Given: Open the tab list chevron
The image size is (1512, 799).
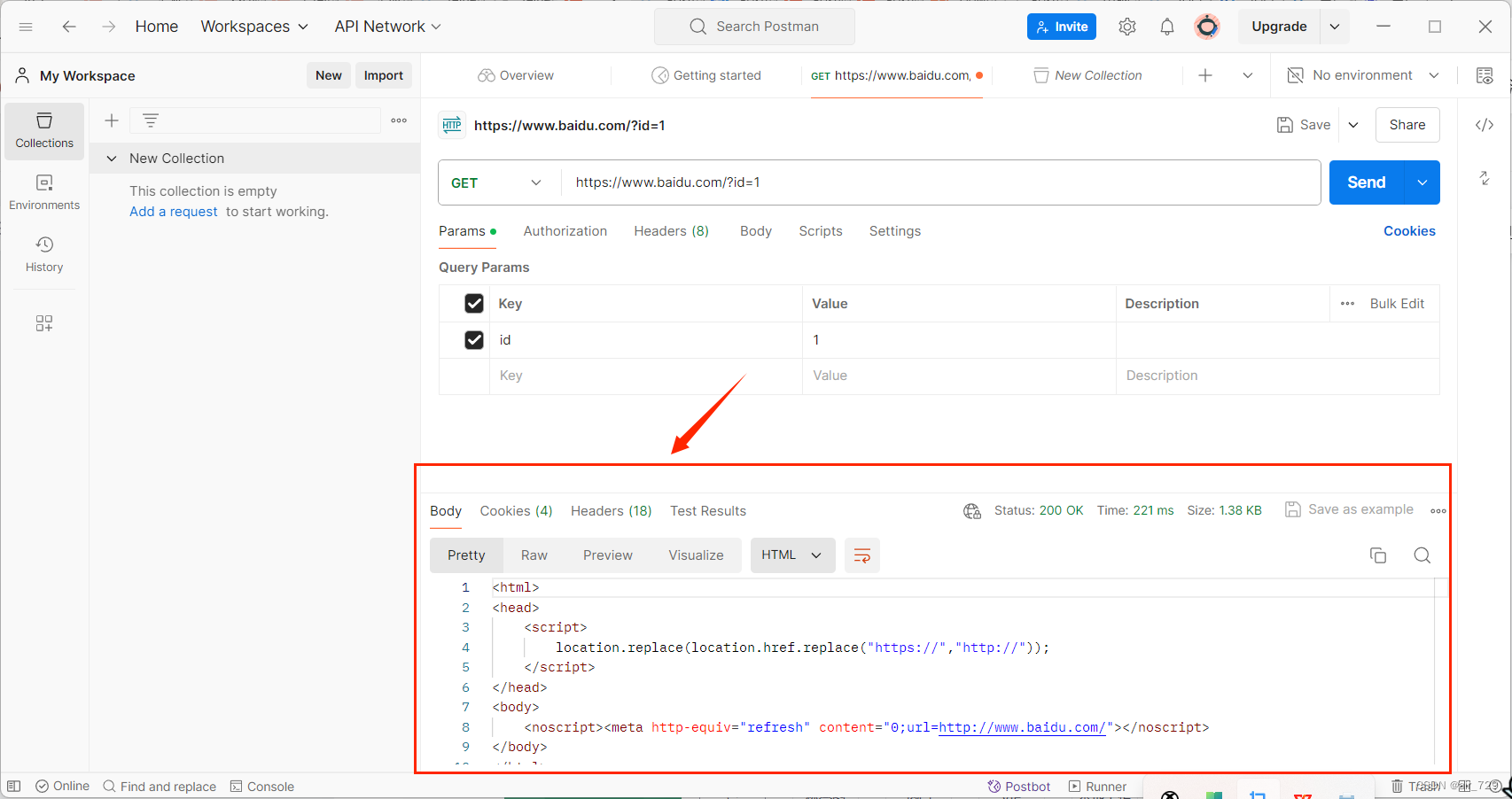Looking at the screenshot, I should tap(1247, 75).
